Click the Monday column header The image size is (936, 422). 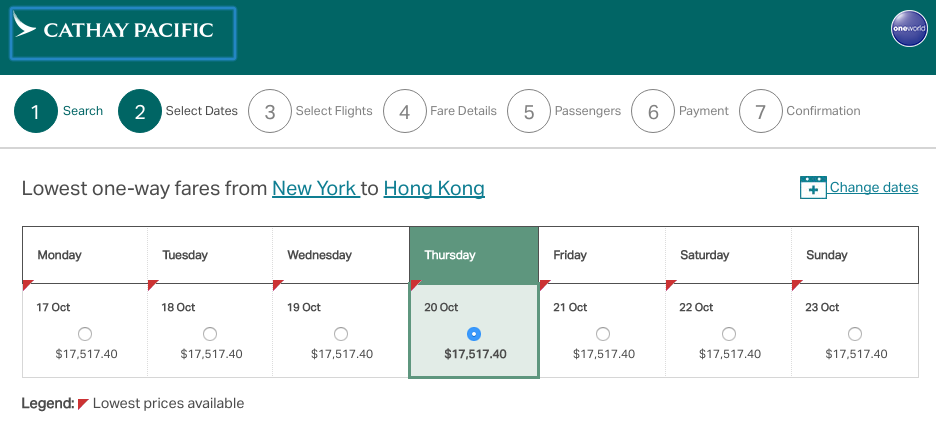[85, 255]
